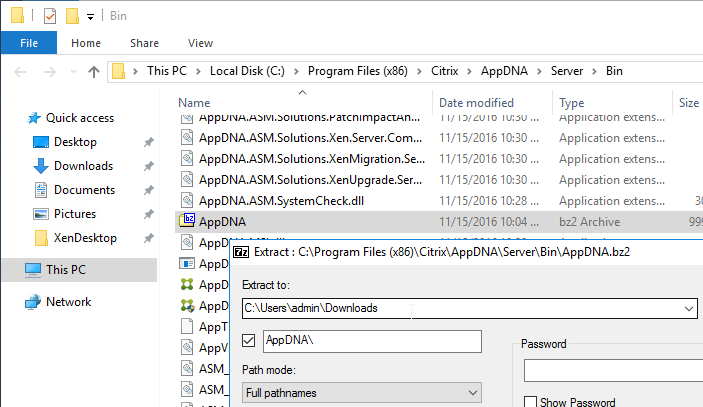
Task: Click pin icon next to XenDesktop
Action: click(148, 238)
